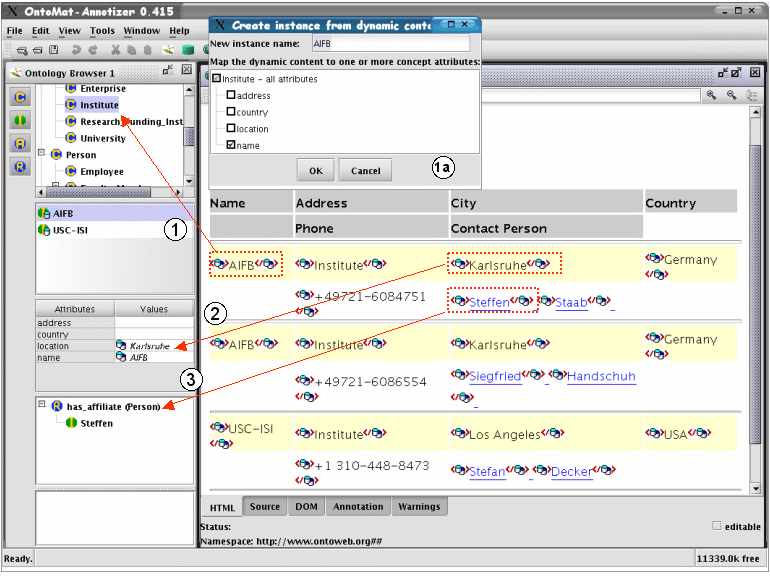Iconify the Ontology Browser 1 panel

168,70
